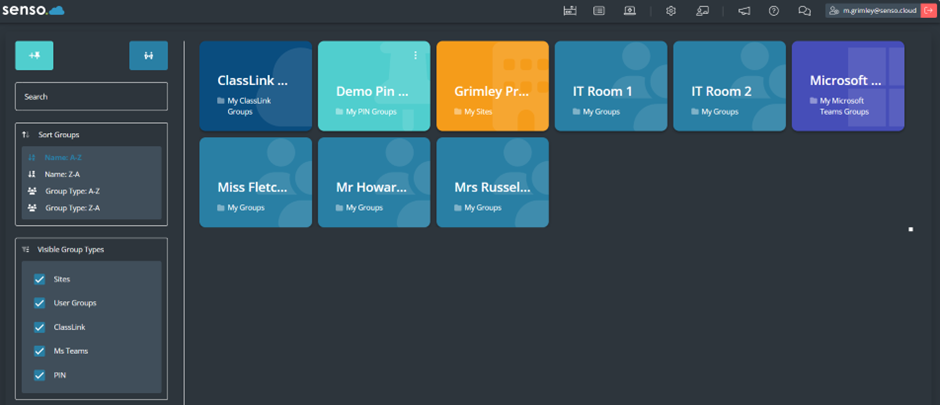Open the chat bubbles icon
Image resolution: width=940 pixels, height=405 pixels.
[805, 11]
